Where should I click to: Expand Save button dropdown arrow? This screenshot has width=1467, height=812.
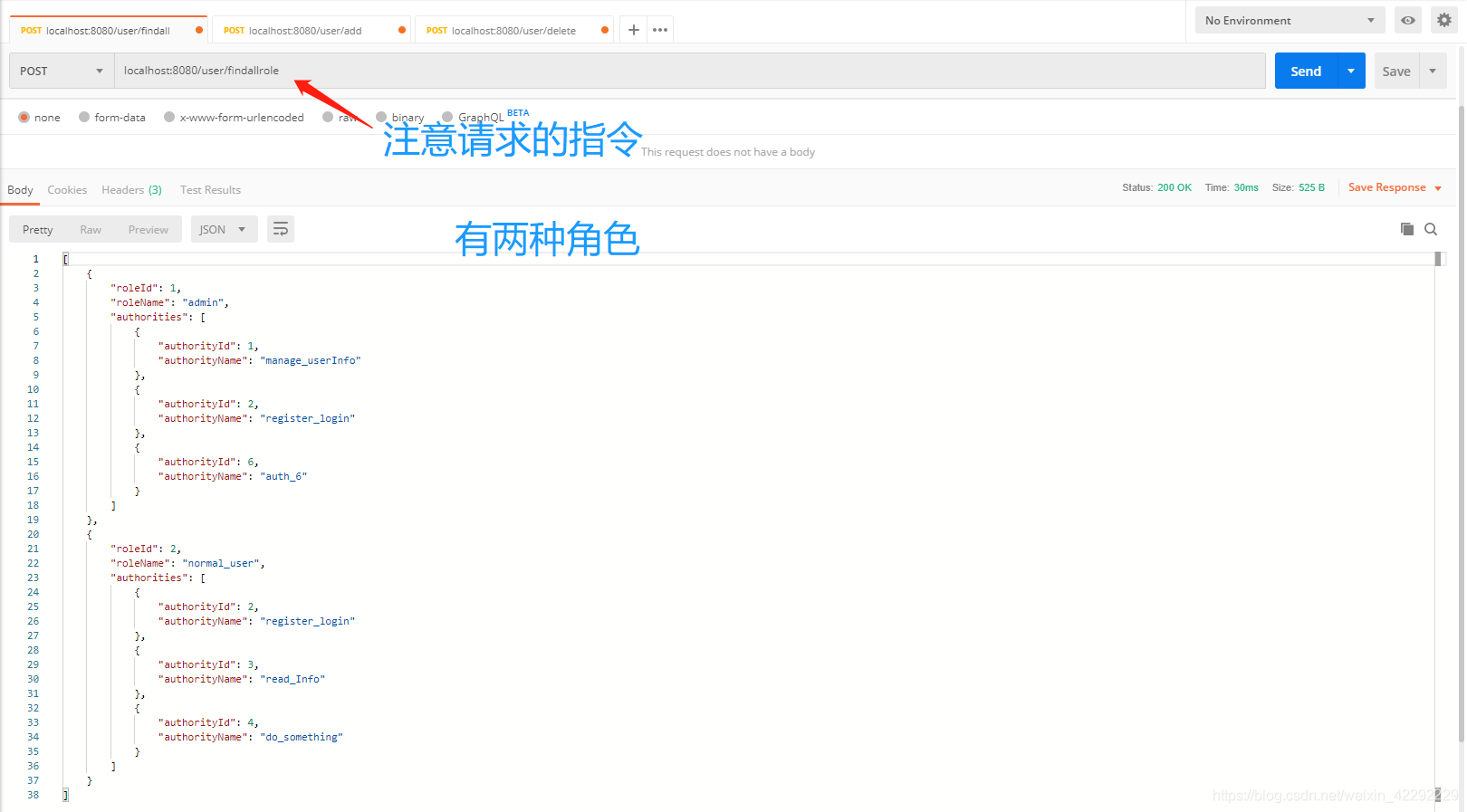pos(1433,71)
